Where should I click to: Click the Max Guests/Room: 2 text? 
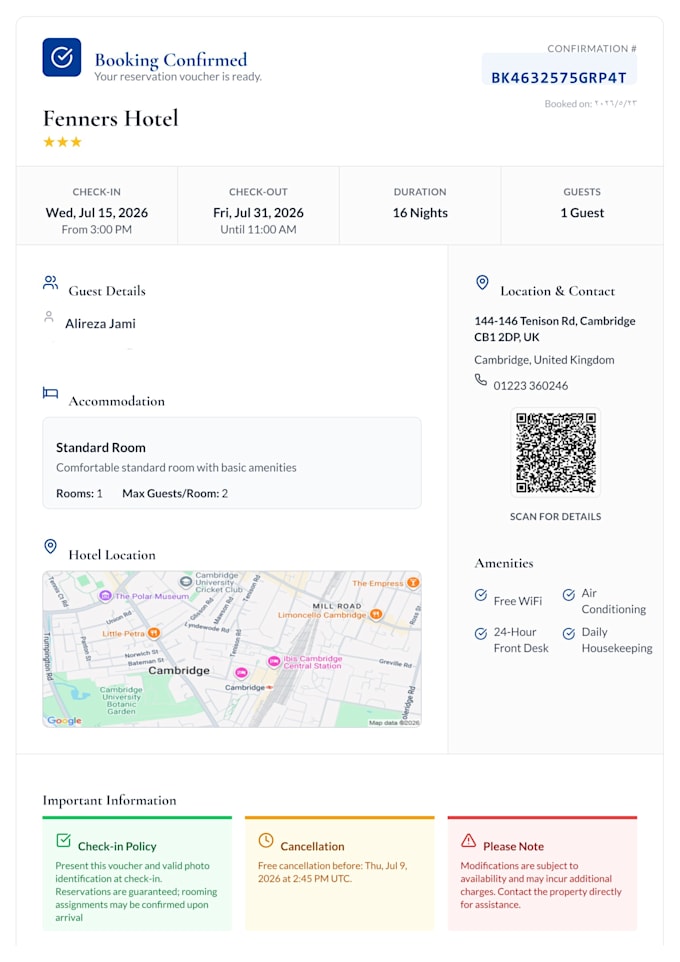[175, 493]
